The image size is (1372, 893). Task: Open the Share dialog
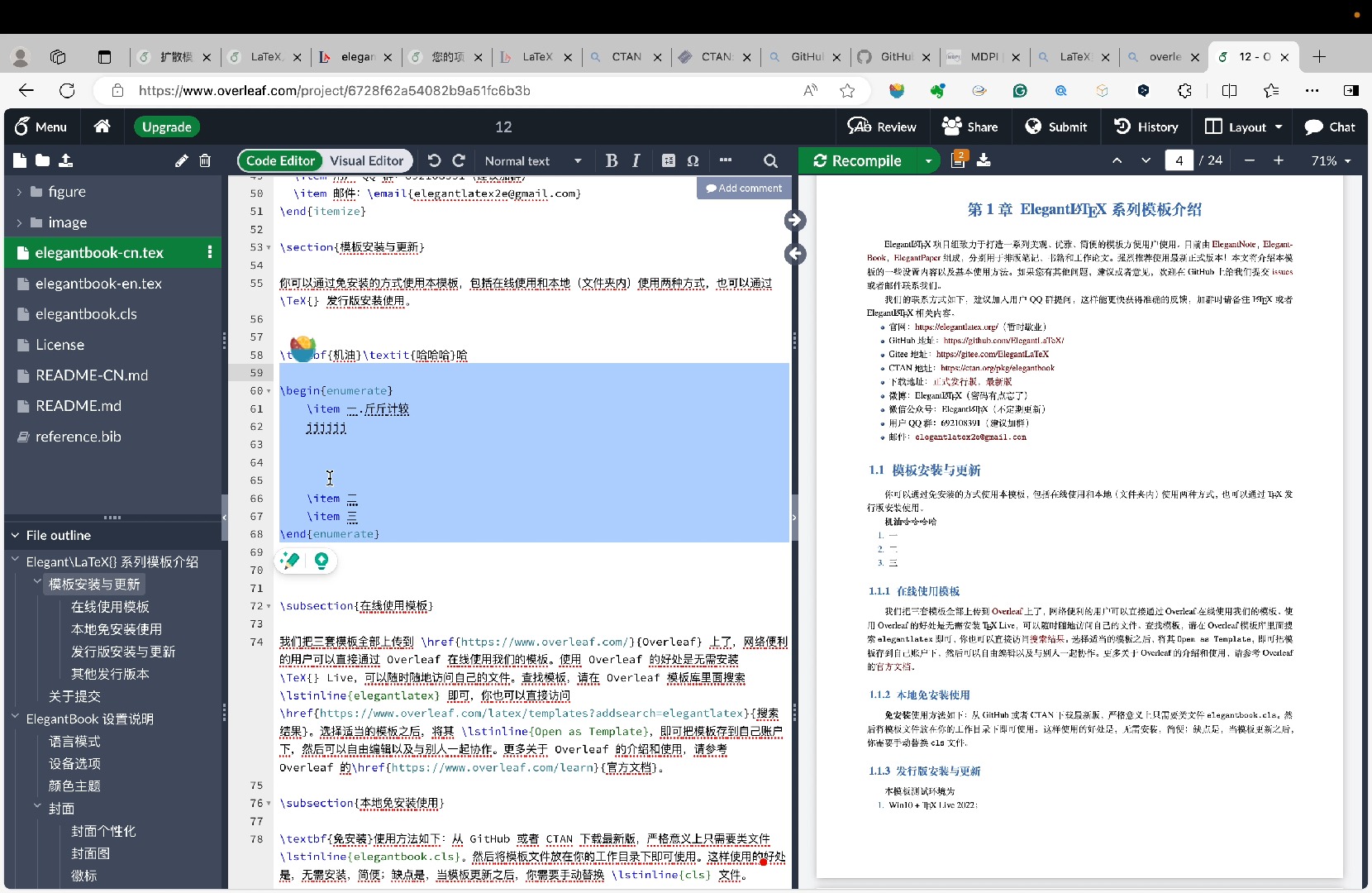coord(970,127)
